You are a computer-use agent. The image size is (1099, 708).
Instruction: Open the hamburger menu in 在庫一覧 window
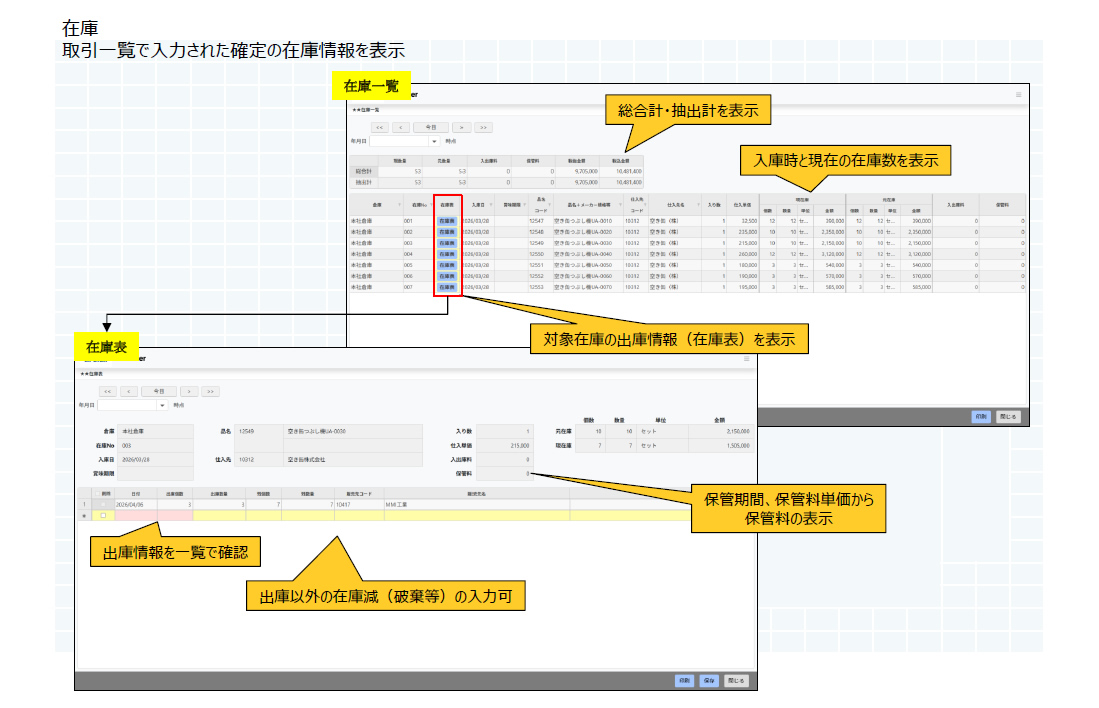coord(1018,94)
